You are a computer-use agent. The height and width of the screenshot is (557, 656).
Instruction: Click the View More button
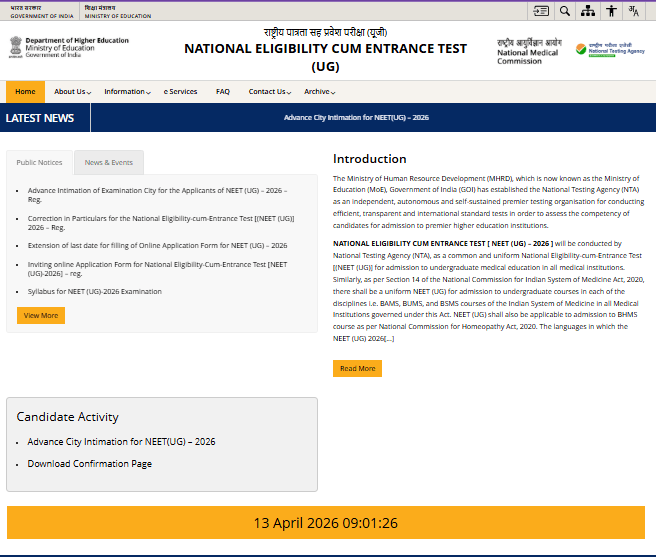[41, 316]
